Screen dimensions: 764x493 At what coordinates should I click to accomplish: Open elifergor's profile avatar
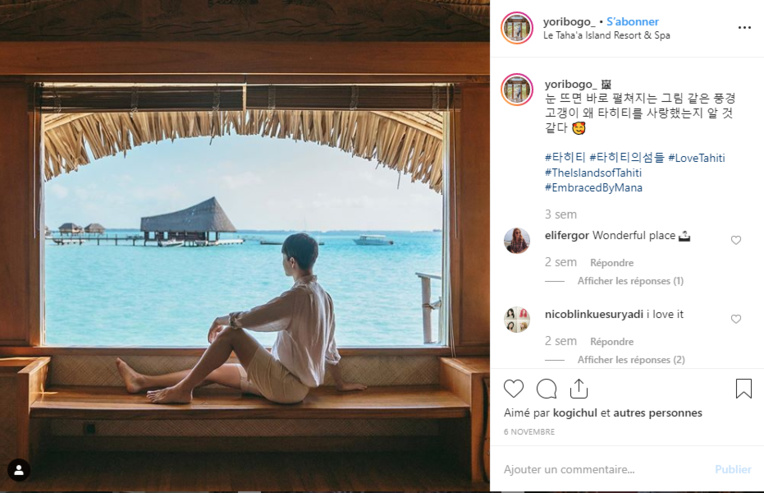[x=517, y=240]
